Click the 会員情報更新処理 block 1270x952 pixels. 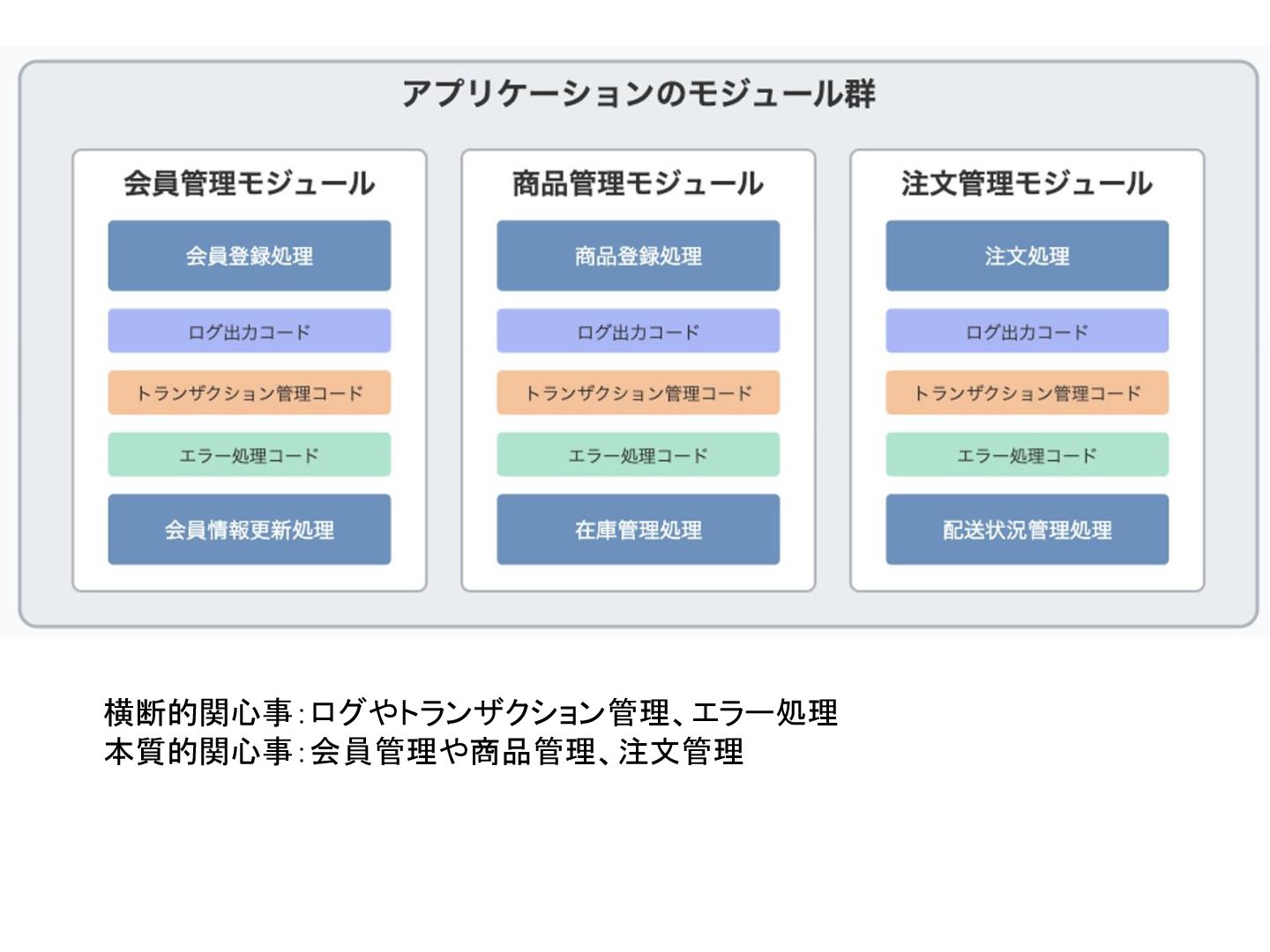pyautogui.click(x=250, y=530)
